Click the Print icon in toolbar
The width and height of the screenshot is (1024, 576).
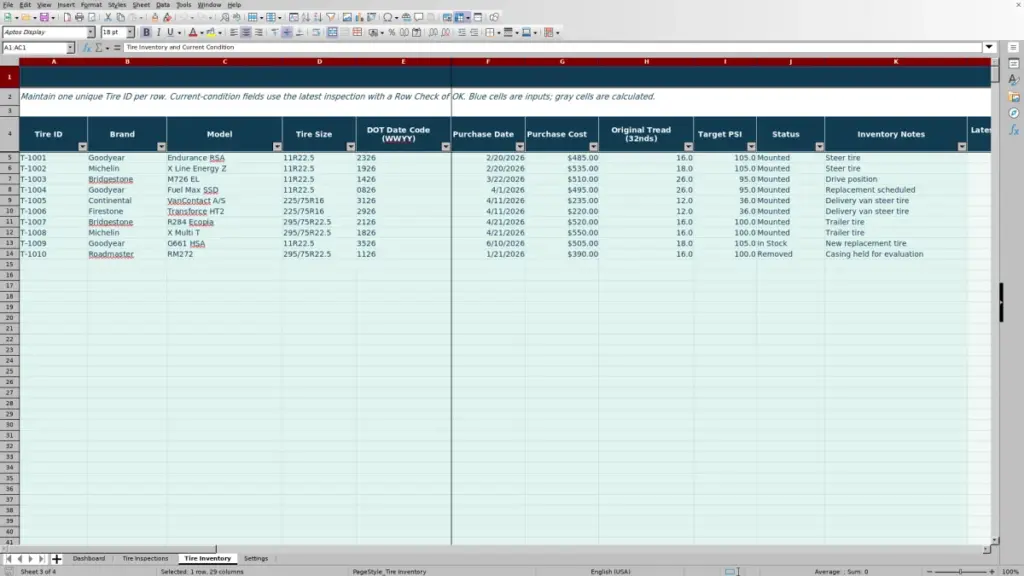79,18
